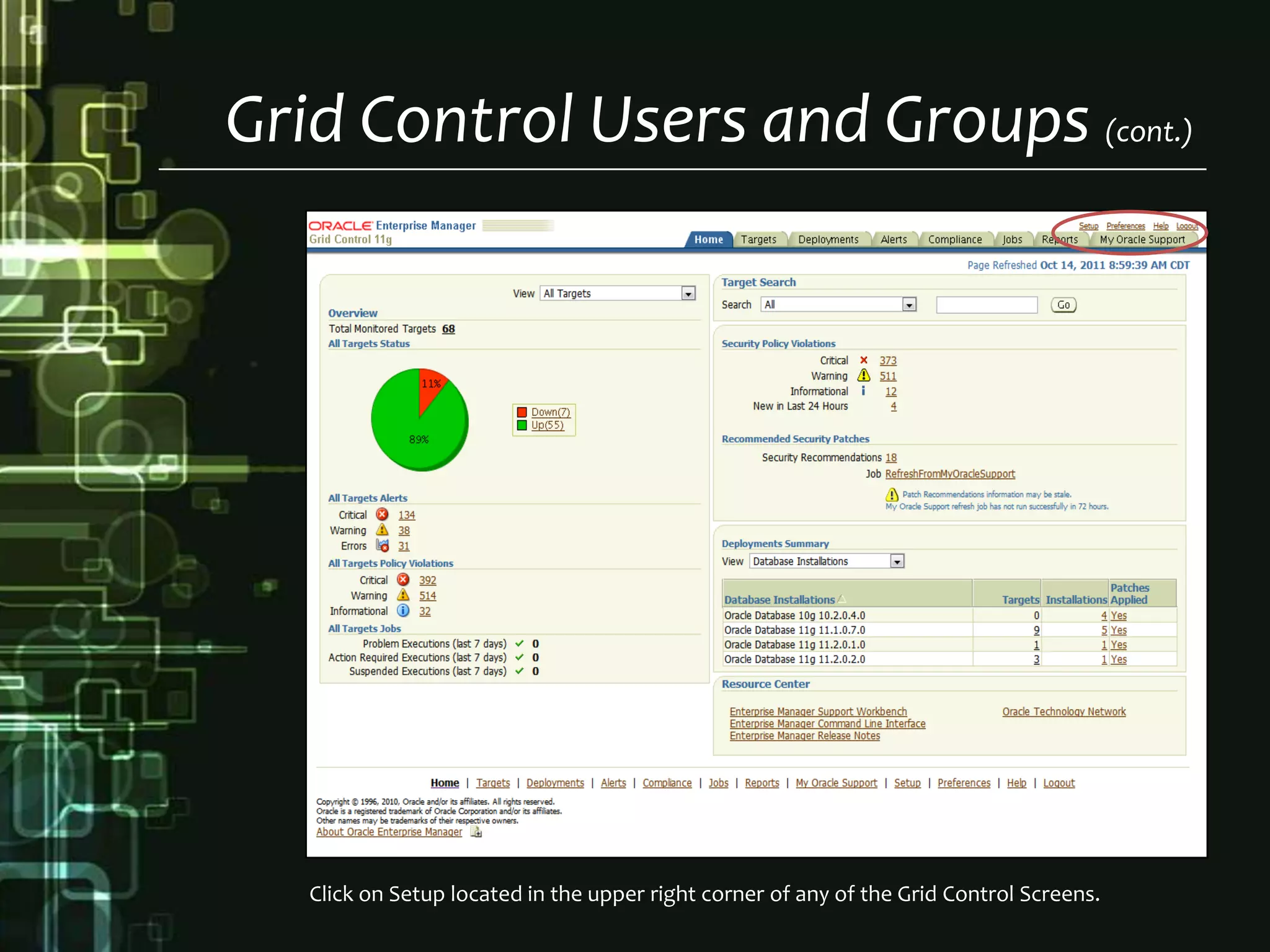Click the Help link in the top right
Viewport: 1270px width, 952px height.
tap(1161, 226)
